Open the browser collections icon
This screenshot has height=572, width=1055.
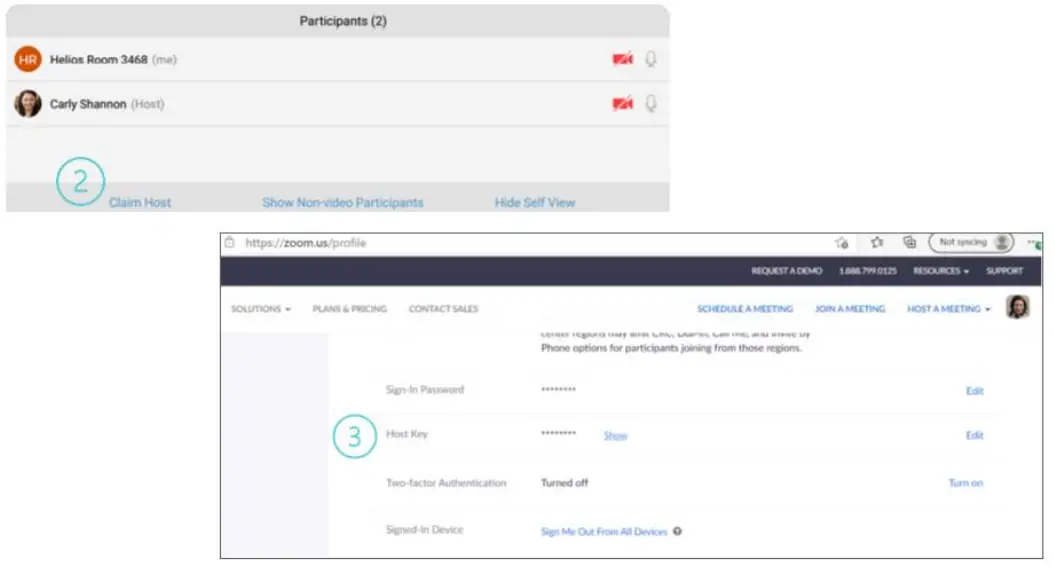click(x=909, y=242)
